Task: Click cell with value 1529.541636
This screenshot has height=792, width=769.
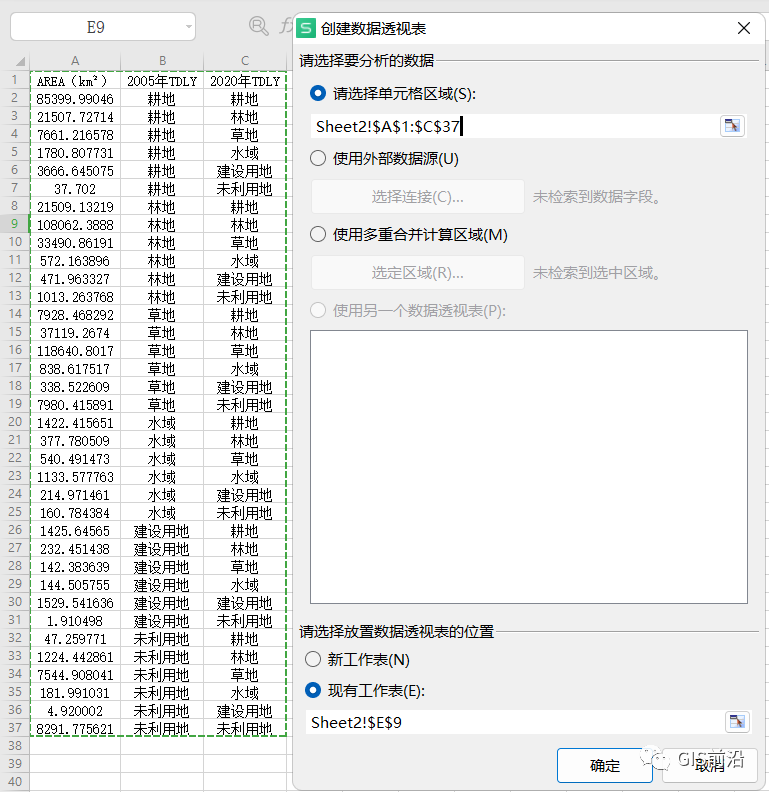Action: coord(75,603)
